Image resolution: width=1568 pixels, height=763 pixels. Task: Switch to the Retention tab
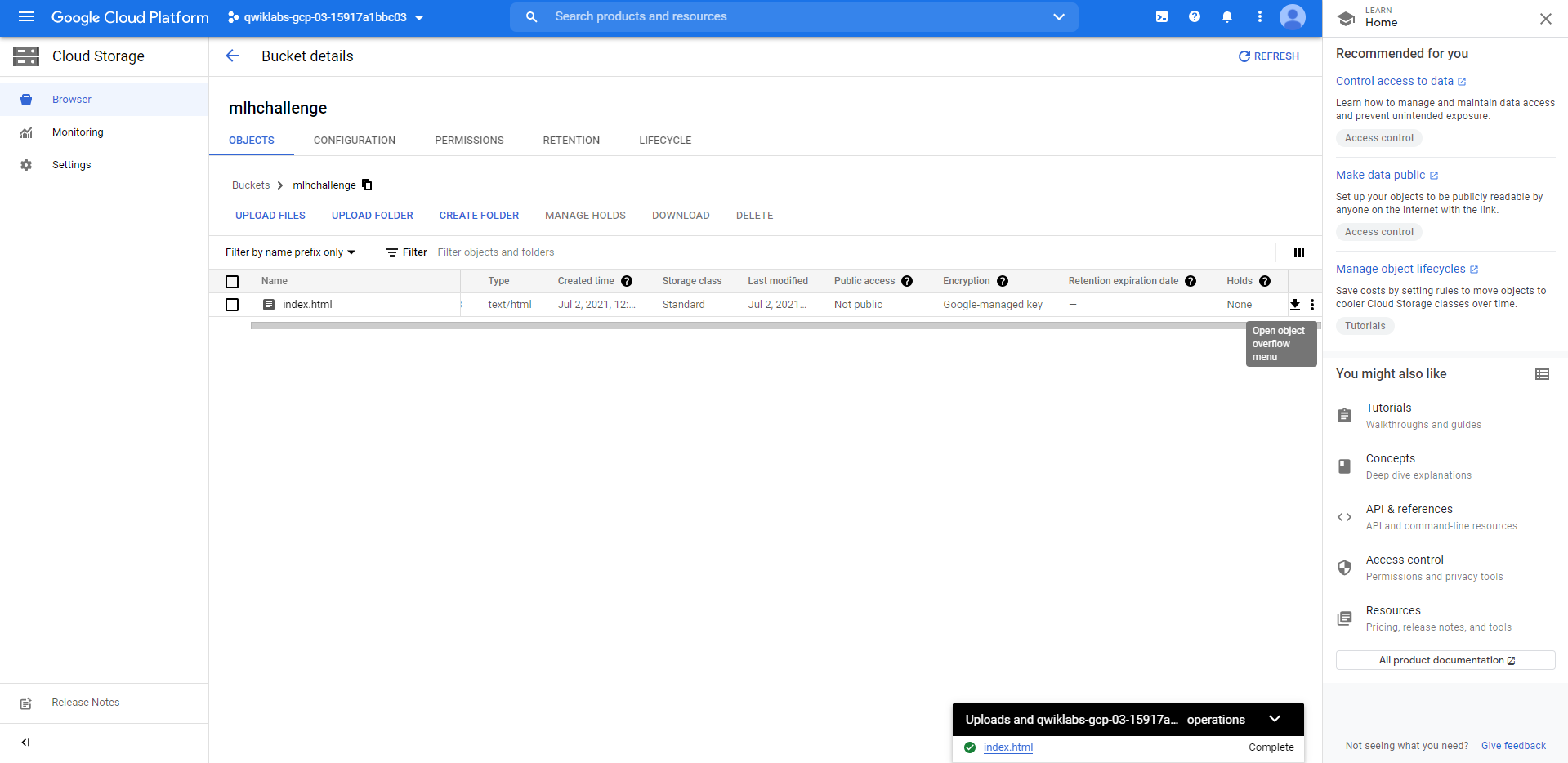tap(571, 141)
